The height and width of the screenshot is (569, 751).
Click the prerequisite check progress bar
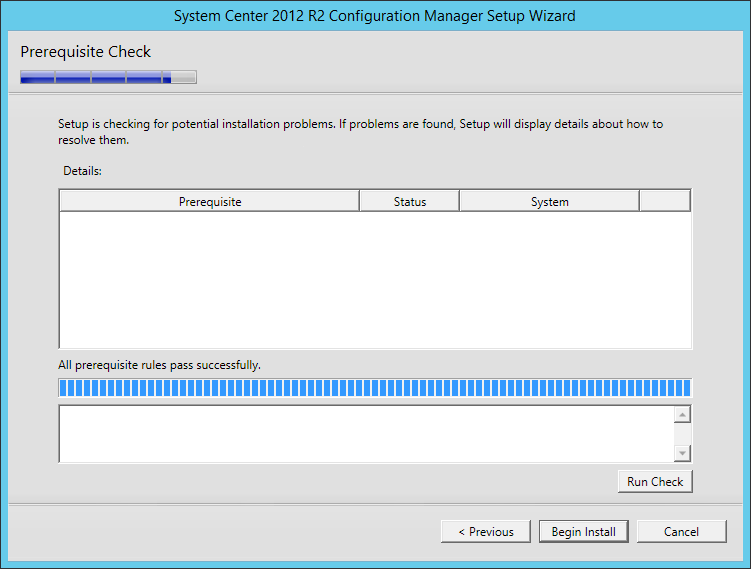tap(375, 387)
